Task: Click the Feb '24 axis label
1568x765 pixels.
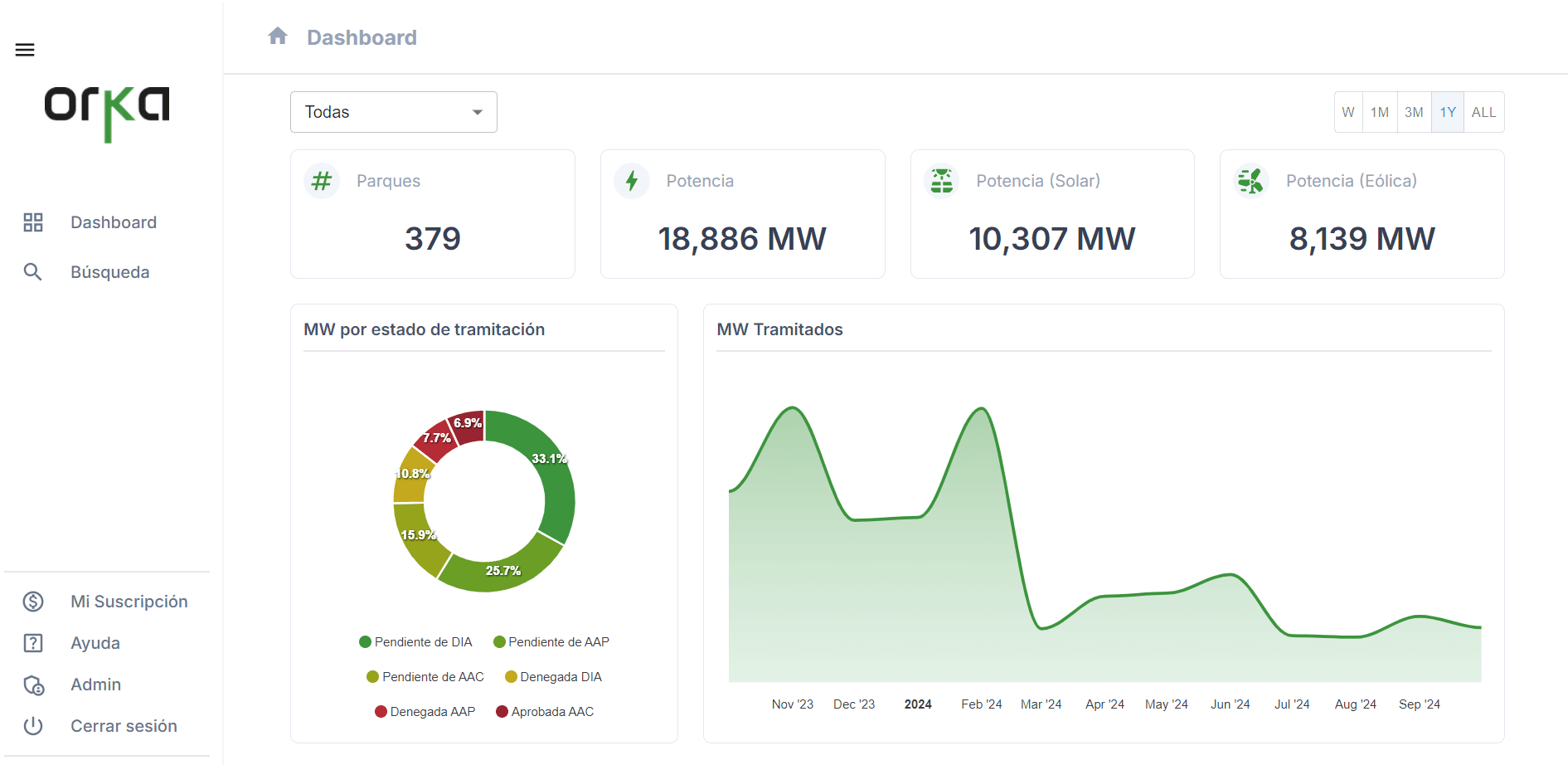Action: click(982, 704)
